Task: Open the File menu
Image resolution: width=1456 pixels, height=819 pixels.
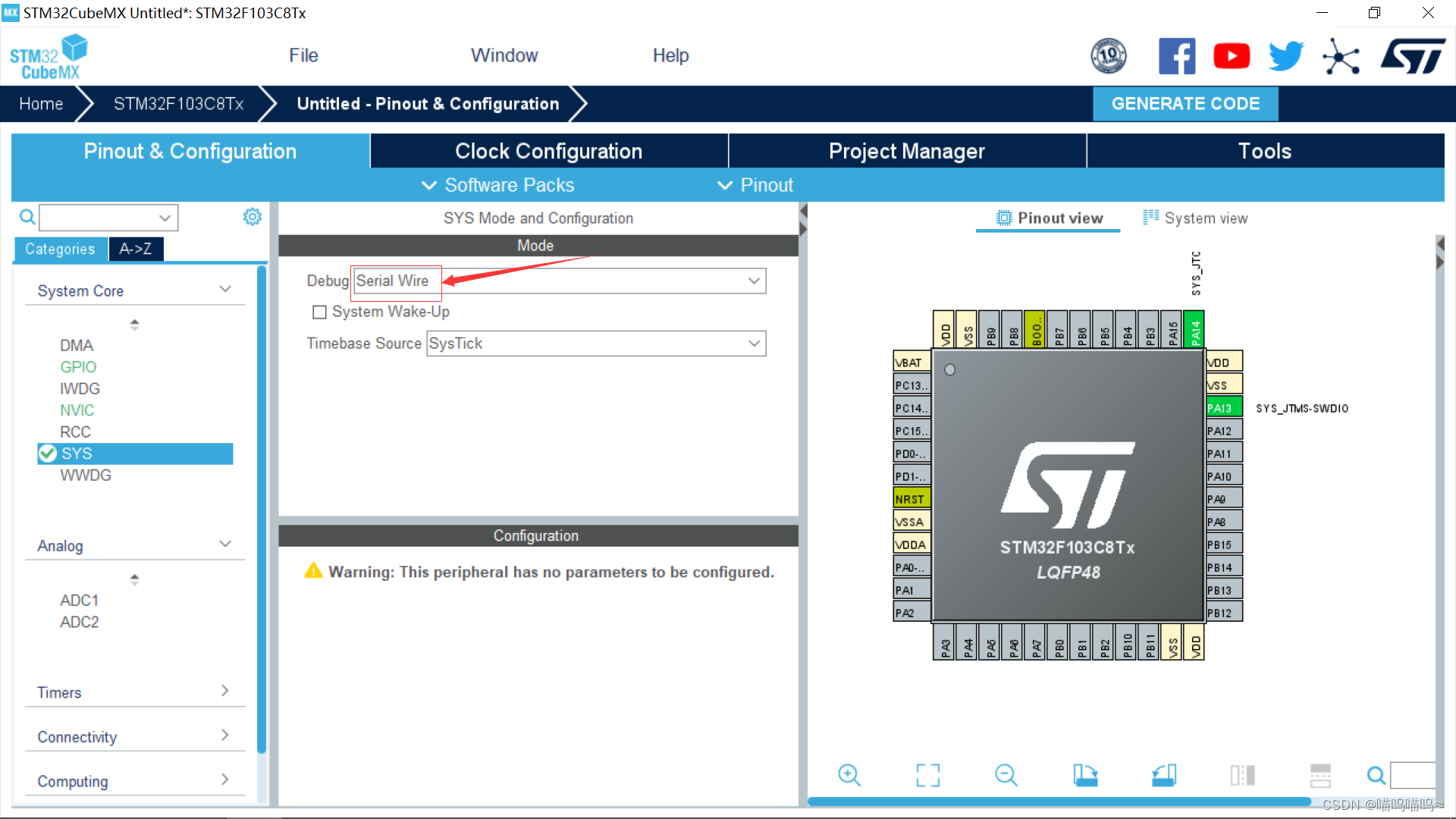Action: 303,55
